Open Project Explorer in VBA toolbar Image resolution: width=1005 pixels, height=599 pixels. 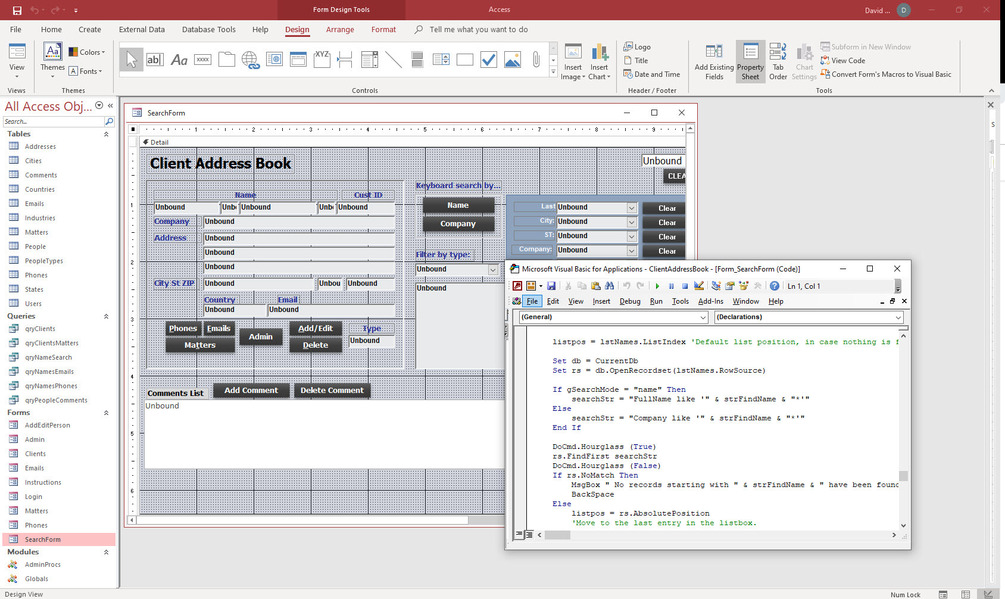pos(716,286)
